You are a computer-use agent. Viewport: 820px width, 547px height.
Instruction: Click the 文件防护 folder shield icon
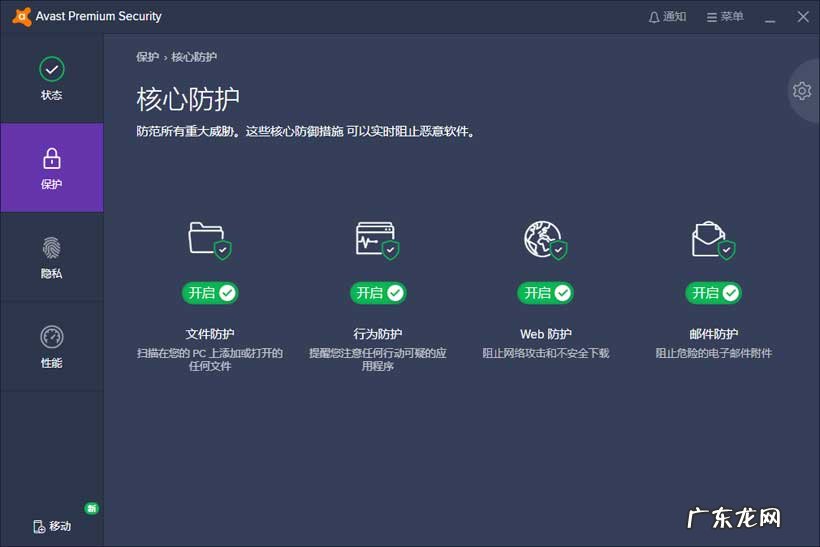tap(210, 241)
